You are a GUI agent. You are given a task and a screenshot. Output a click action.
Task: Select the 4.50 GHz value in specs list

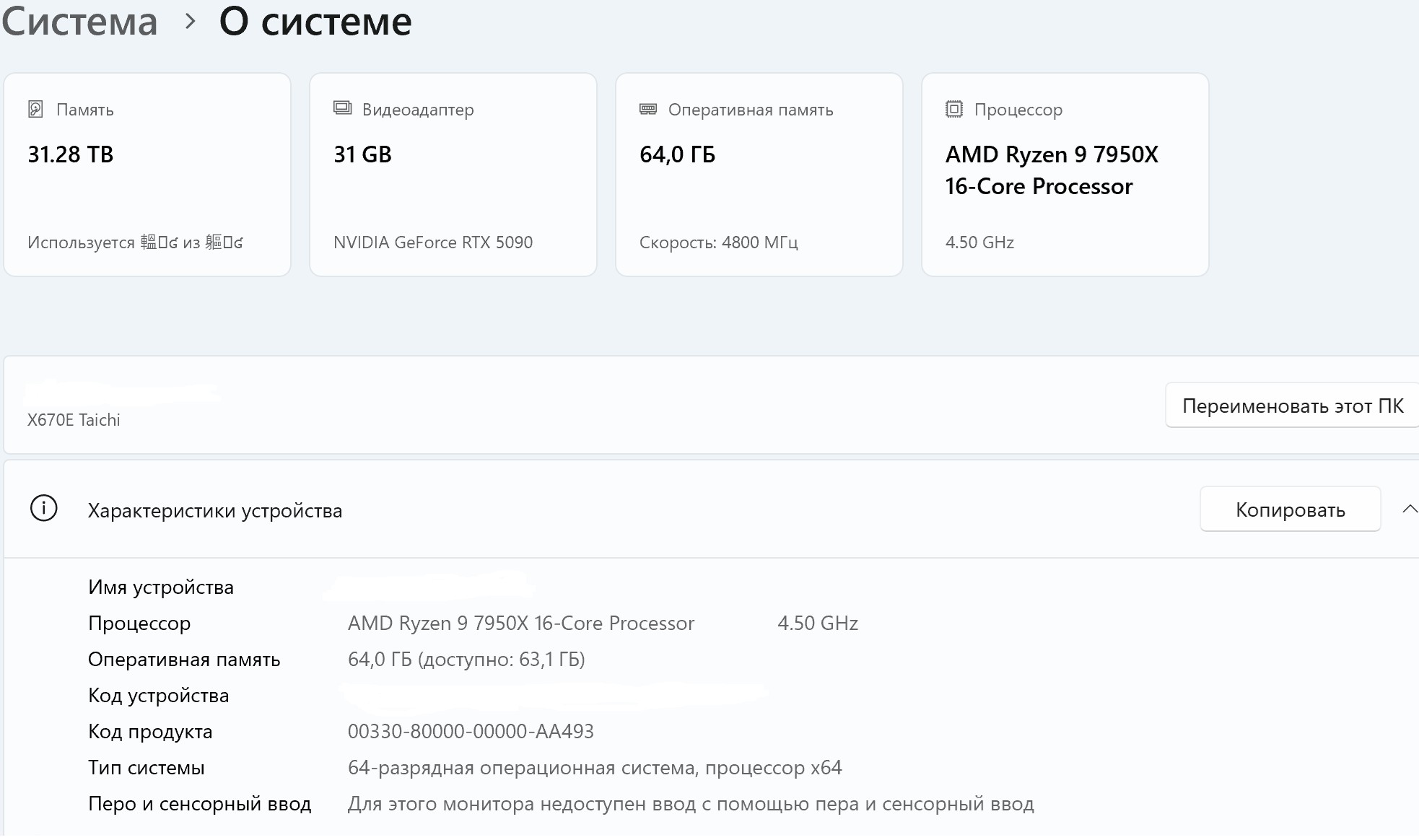(x=818, y=623)
